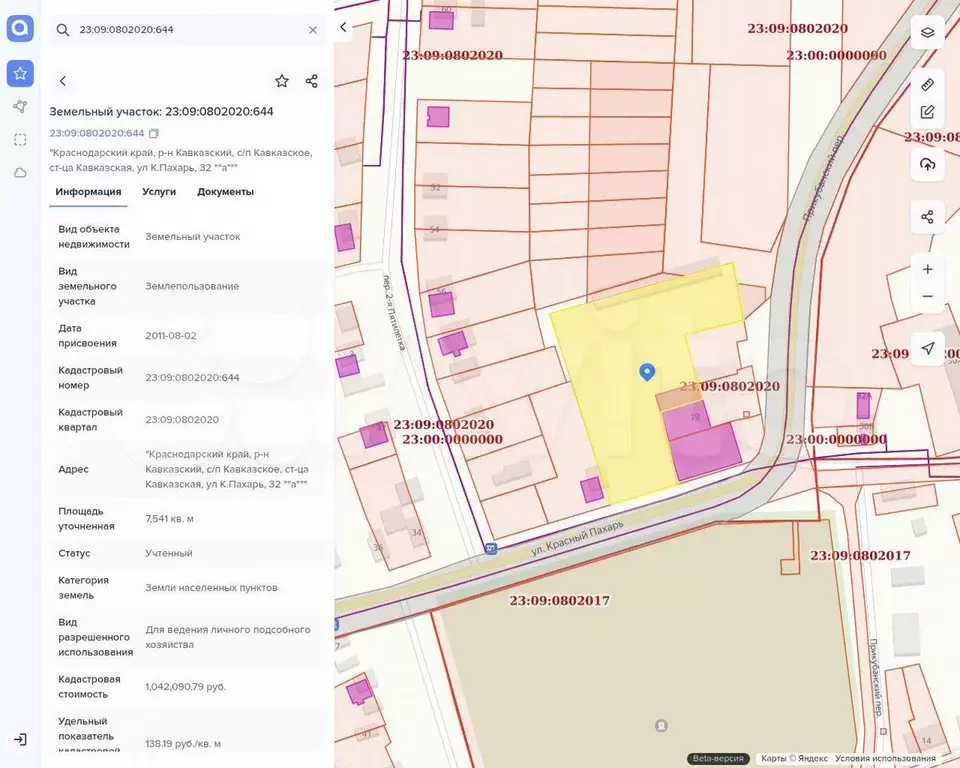Screen dimensions: 960x768
Task: Click the Яндекс maps attribution
Action: [794, 758]
